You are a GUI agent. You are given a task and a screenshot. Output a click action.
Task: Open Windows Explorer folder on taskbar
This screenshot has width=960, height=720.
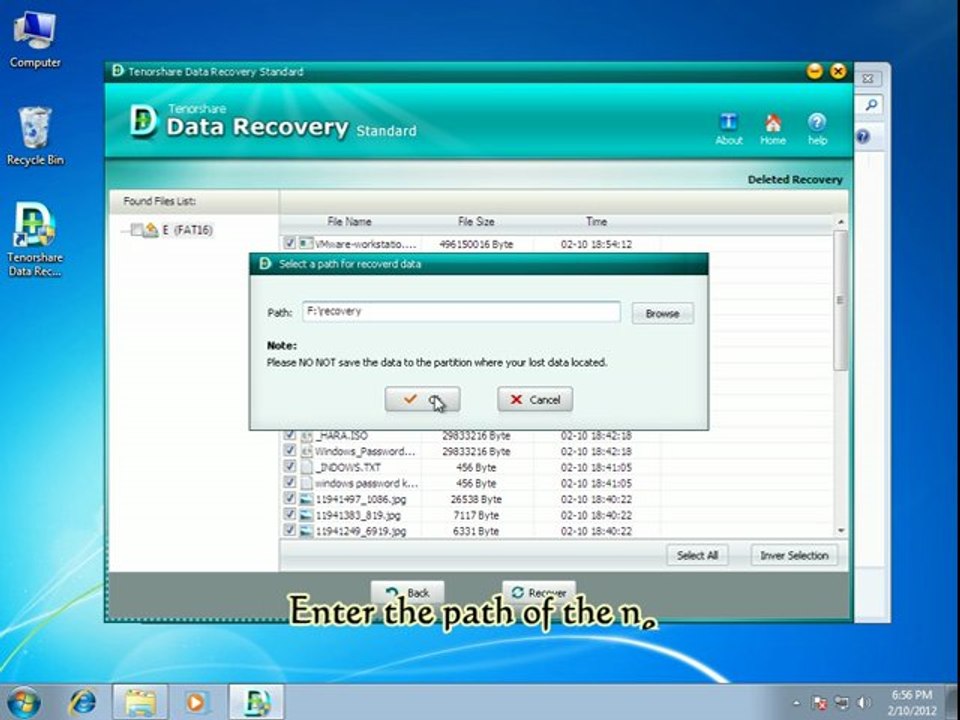pyautogui.click(x=140, y=702)
